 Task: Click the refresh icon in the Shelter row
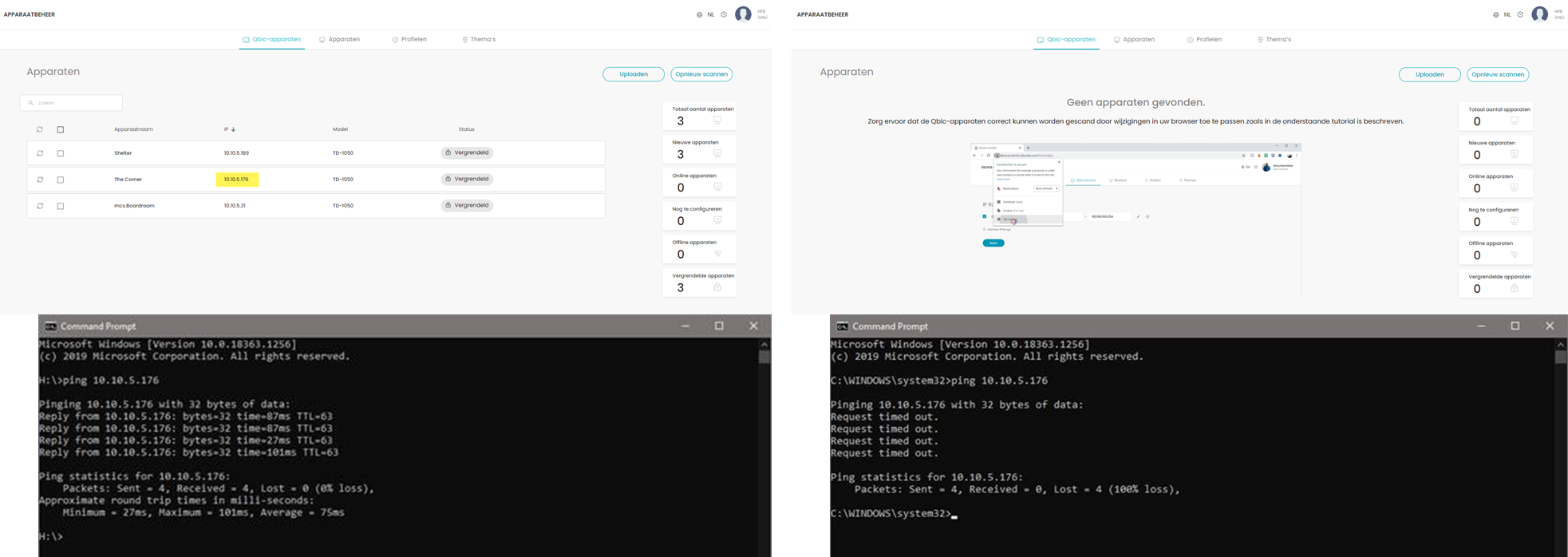point(40,153)
